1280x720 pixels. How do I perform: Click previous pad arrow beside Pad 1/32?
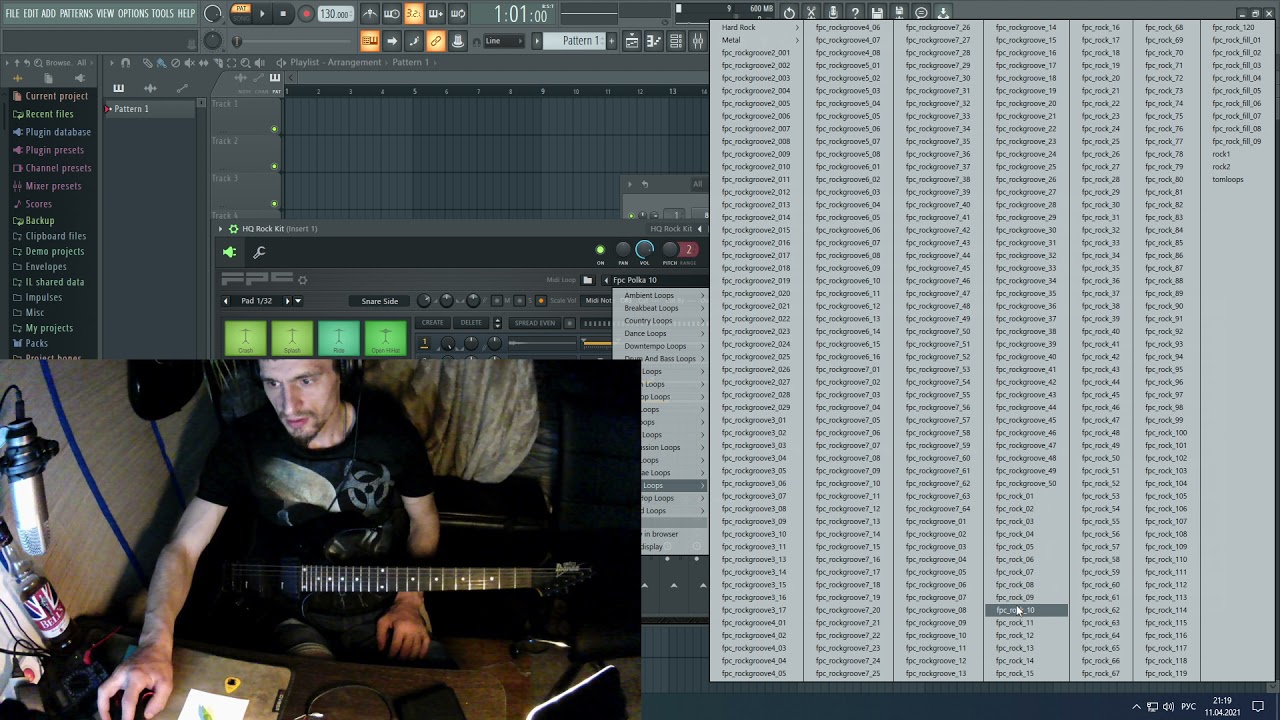(x=226, y=301)
